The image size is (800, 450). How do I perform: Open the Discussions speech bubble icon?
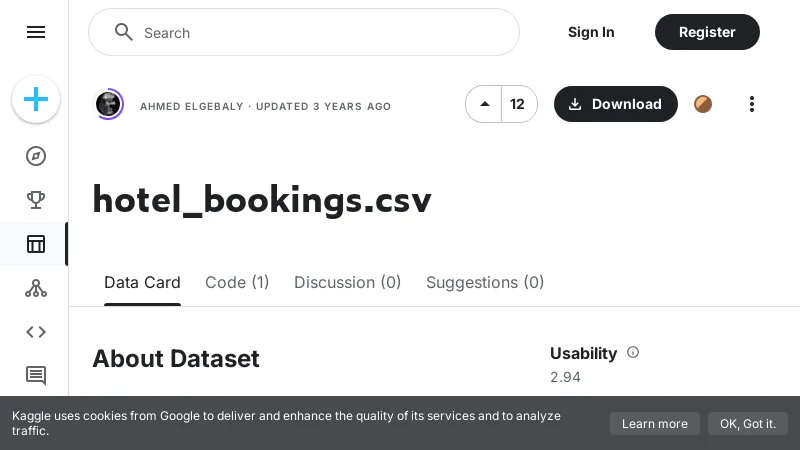[x=36, y=376]
